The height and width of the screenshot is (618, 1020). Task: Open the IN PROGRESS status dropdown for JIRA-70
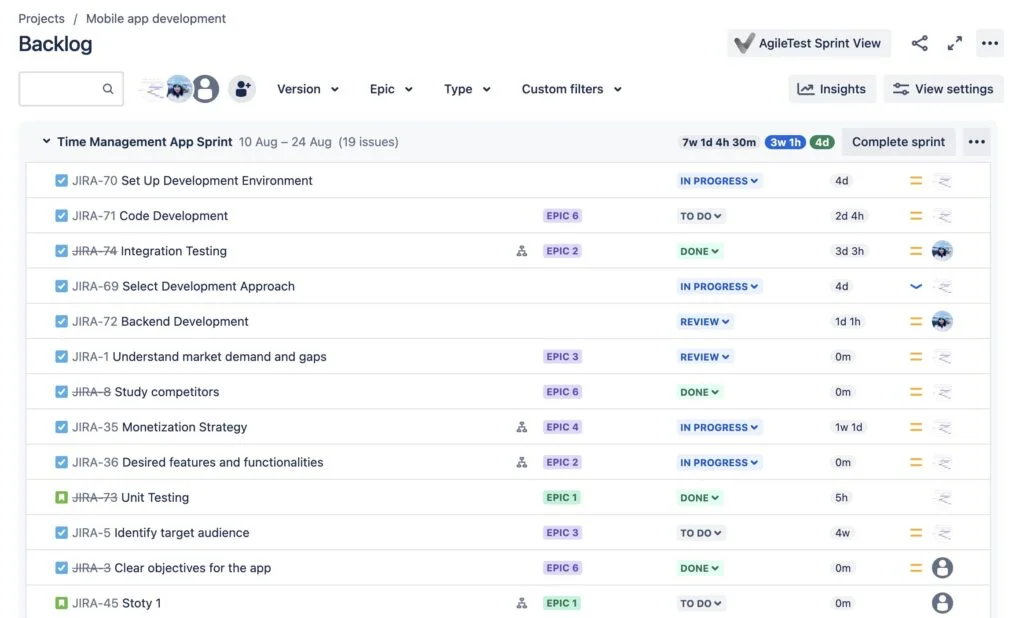pyautogui.click(x=719, y=181)
